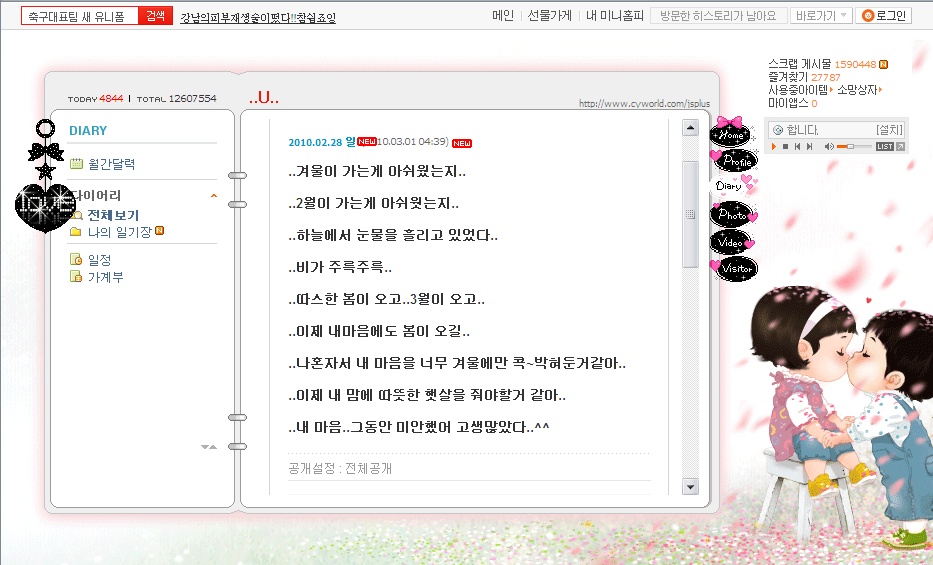Image resolution: width=933 pixels, height=565 pixels.
Task: Expand 사용중아이템 arrow
Action: coord(831,90)
